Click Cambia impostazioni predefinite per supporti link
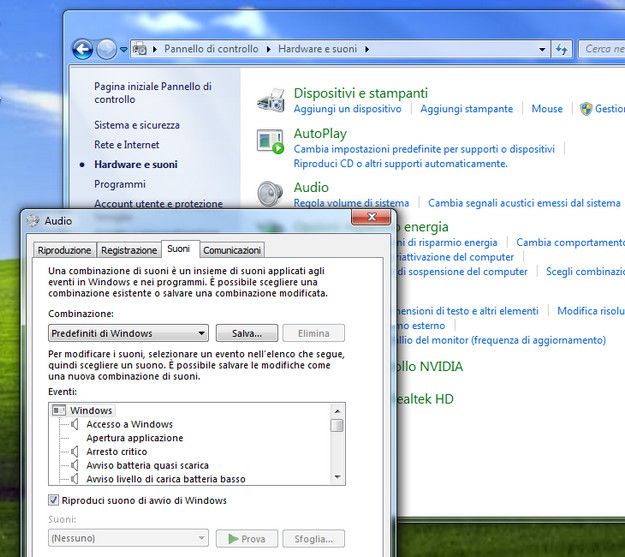Viewport: 625px width, 557px height. click(x=424, y=149)
